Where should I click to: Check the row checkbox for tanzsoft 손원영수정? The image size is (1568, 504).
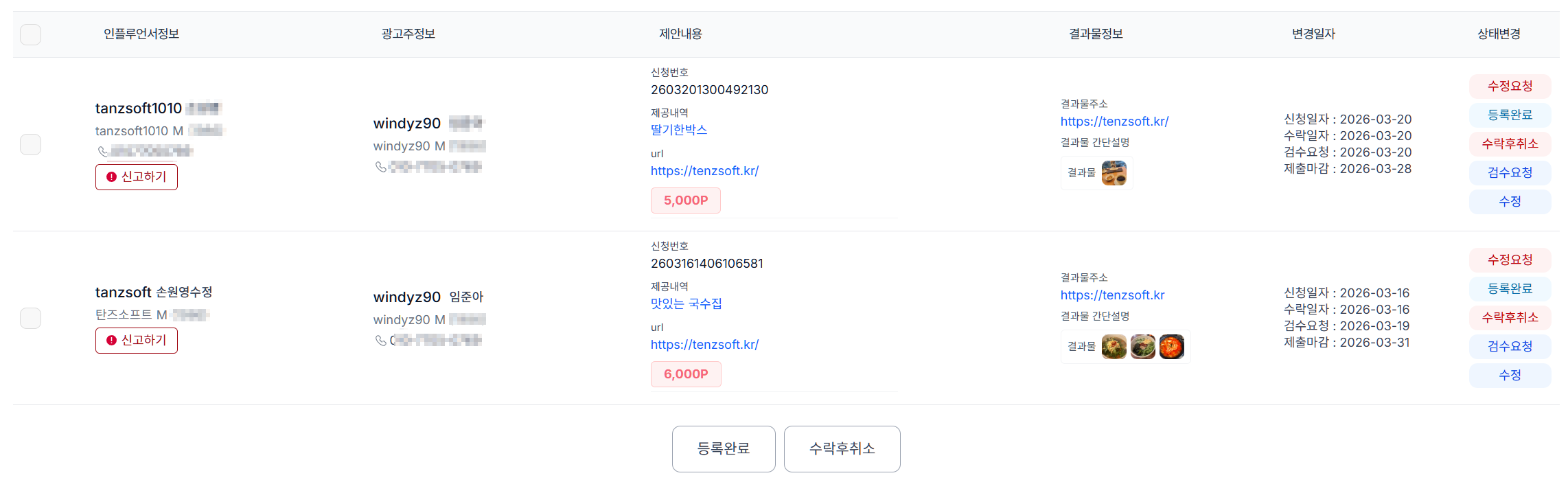[30, 318]
